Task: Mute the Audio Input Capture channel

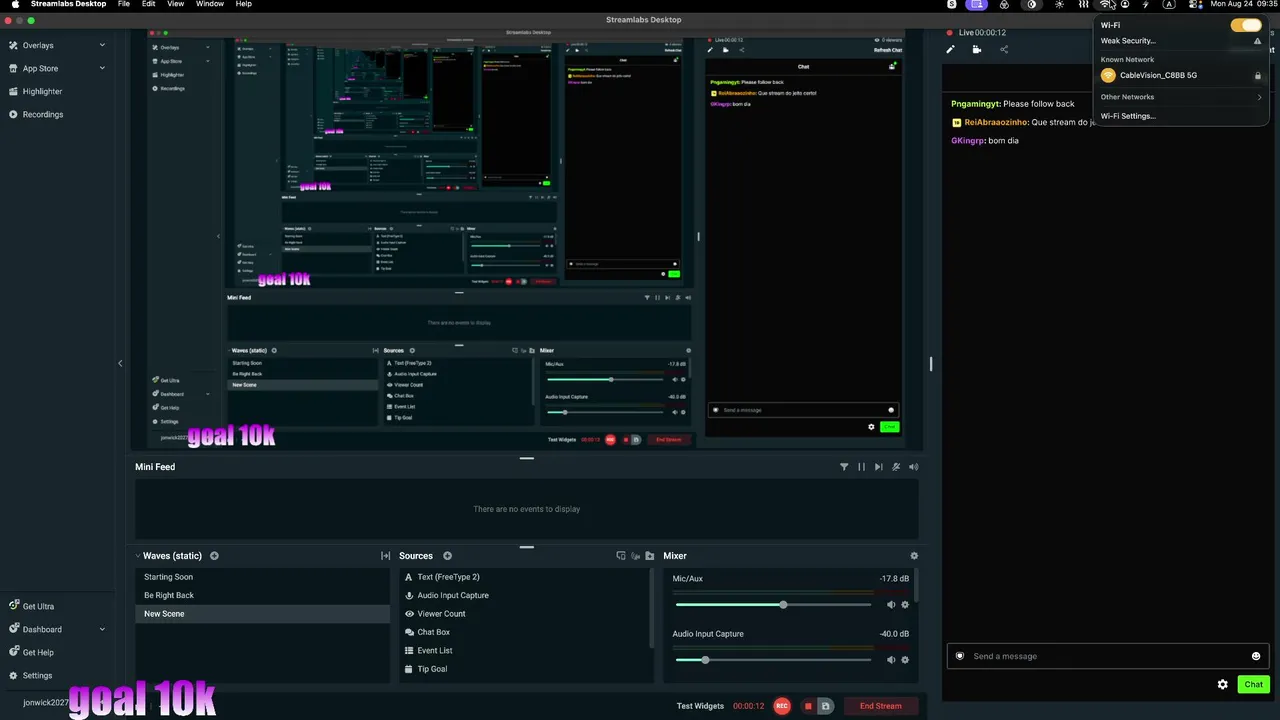Action: pyautogui.click(x=891, y=660)
